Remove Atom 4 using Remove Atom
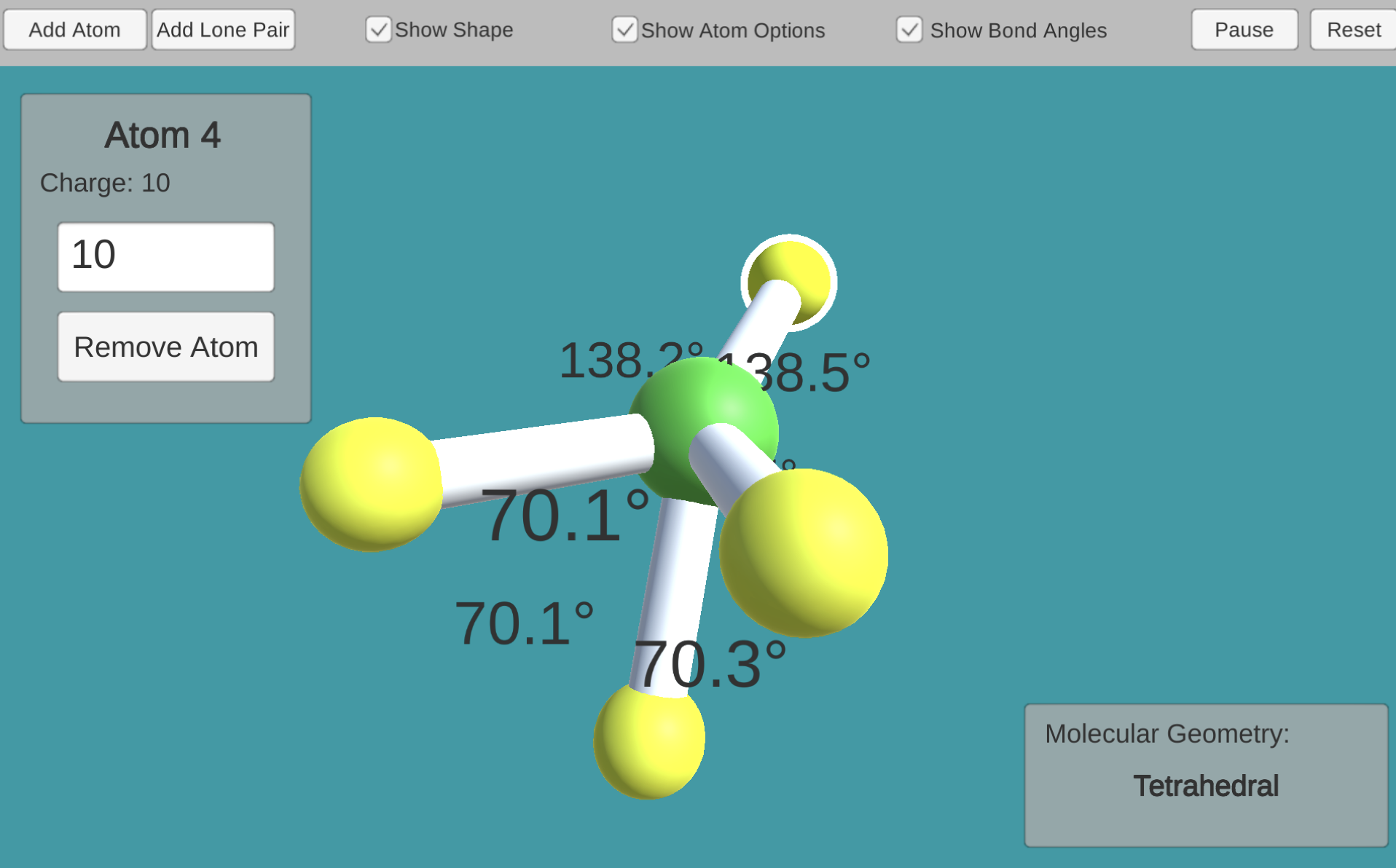1396x868 pixels. [x=166, y=347]
